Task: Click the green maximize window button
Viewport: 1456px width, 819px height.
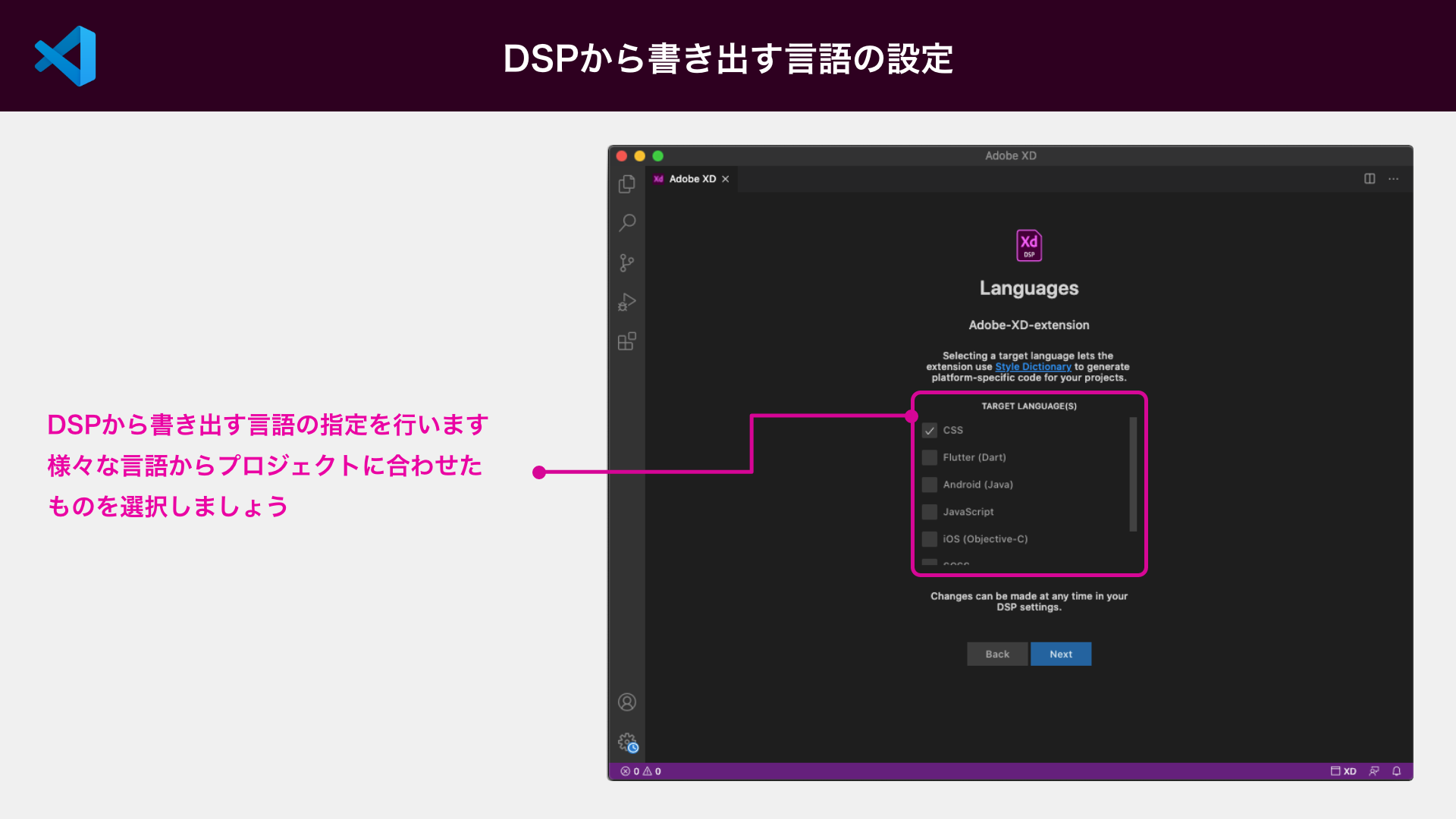Action: click(657, 155)
